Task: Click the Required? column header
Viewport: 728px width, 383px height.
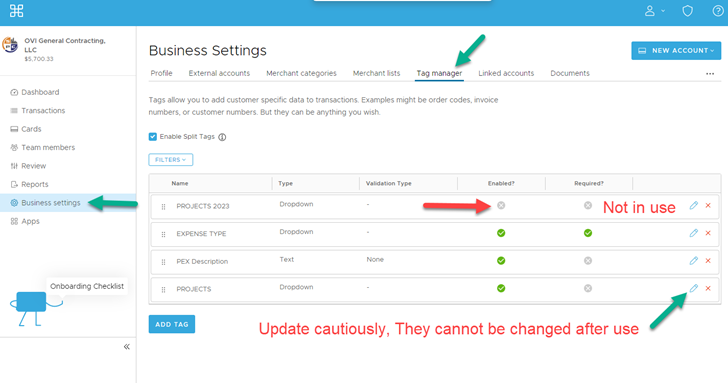Action: (589, 183)
